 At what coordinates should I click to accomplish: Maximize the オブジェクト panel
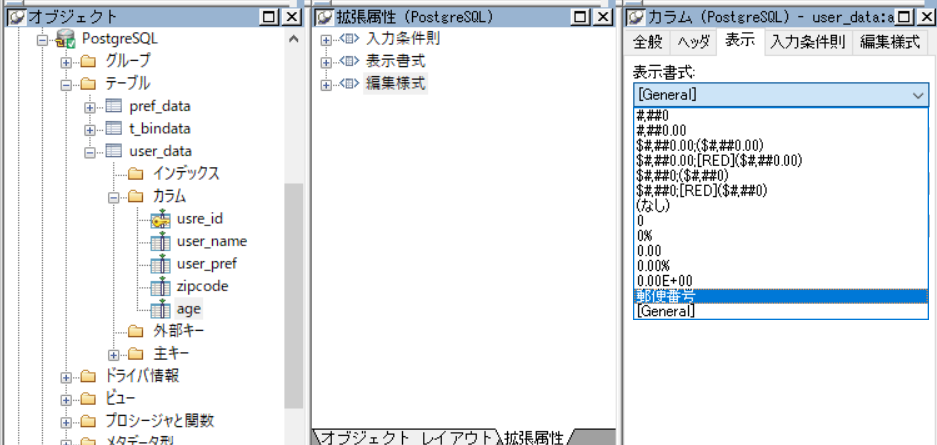(268, 17)
